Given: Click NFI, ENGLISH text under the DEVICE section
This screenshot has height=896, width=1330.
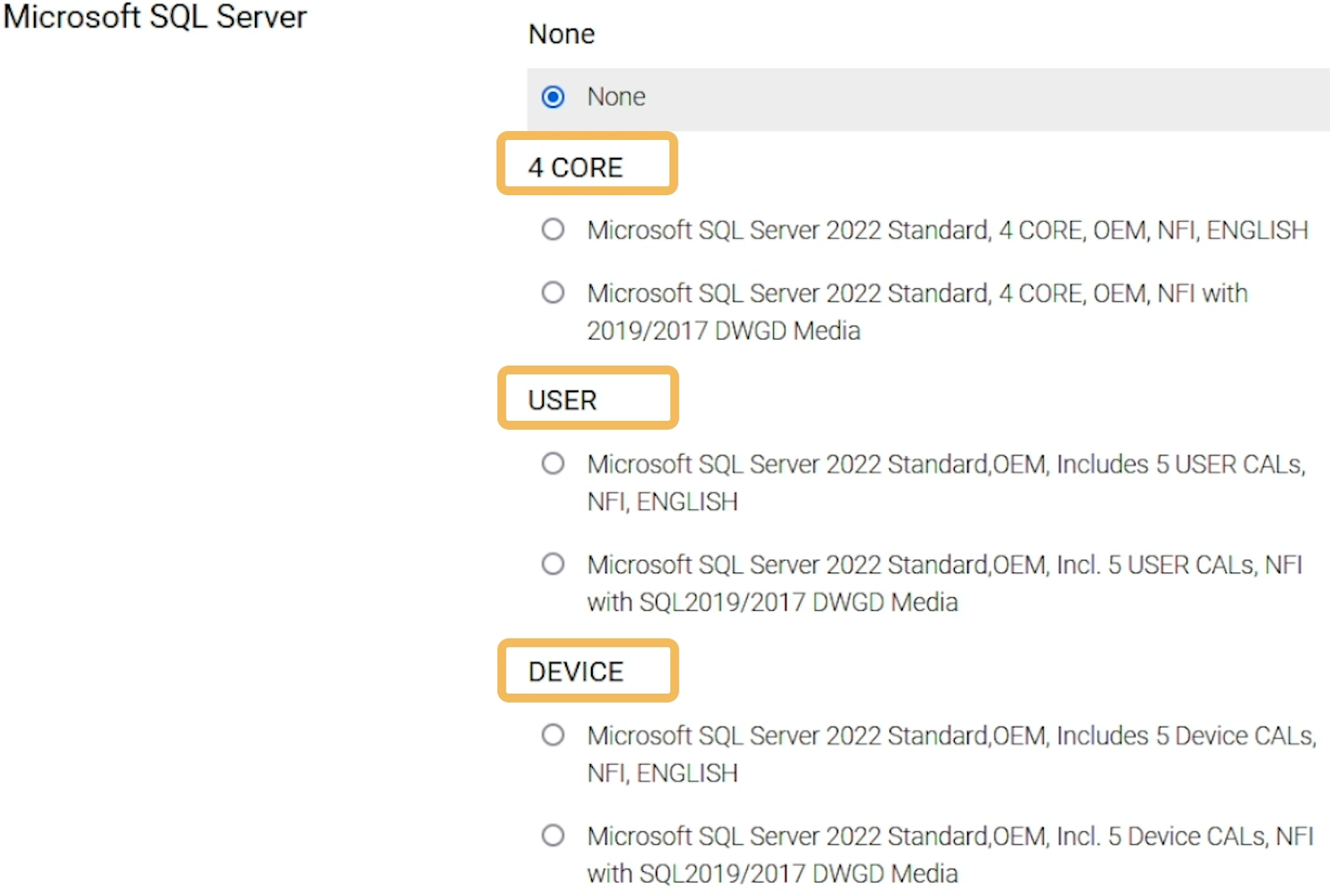Looking at the screenshot, I should [662, 773].
